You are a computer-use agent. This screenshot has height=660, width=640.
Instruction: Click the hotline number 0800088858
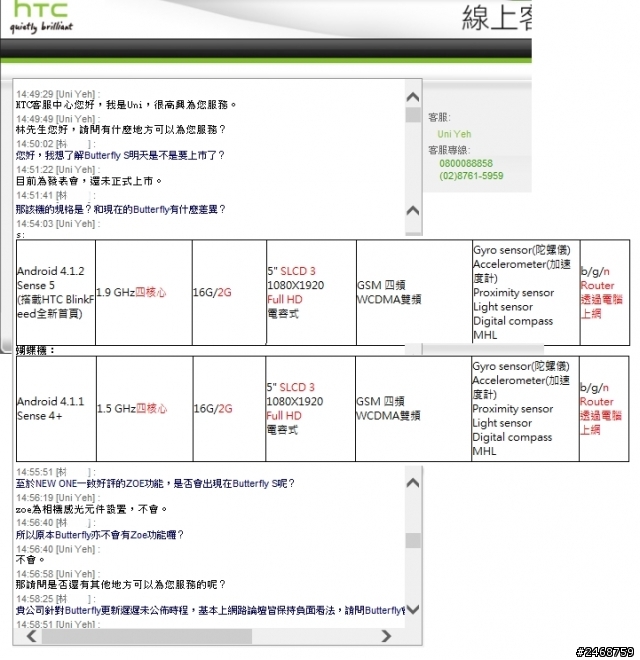[x=466, y=163]
